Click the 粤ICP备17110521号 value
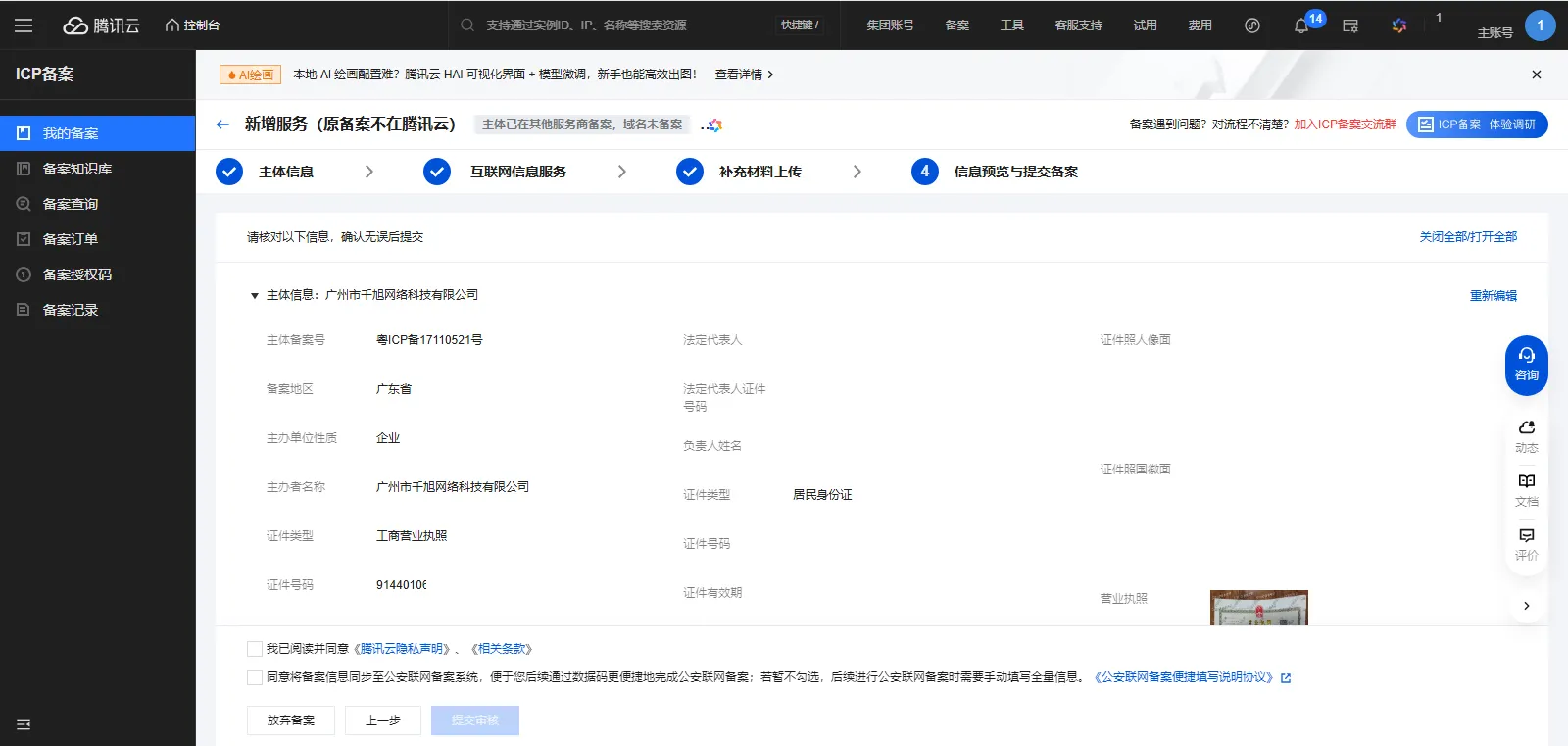The width and height of the screenshot is (1568, 746). point(429,340)
